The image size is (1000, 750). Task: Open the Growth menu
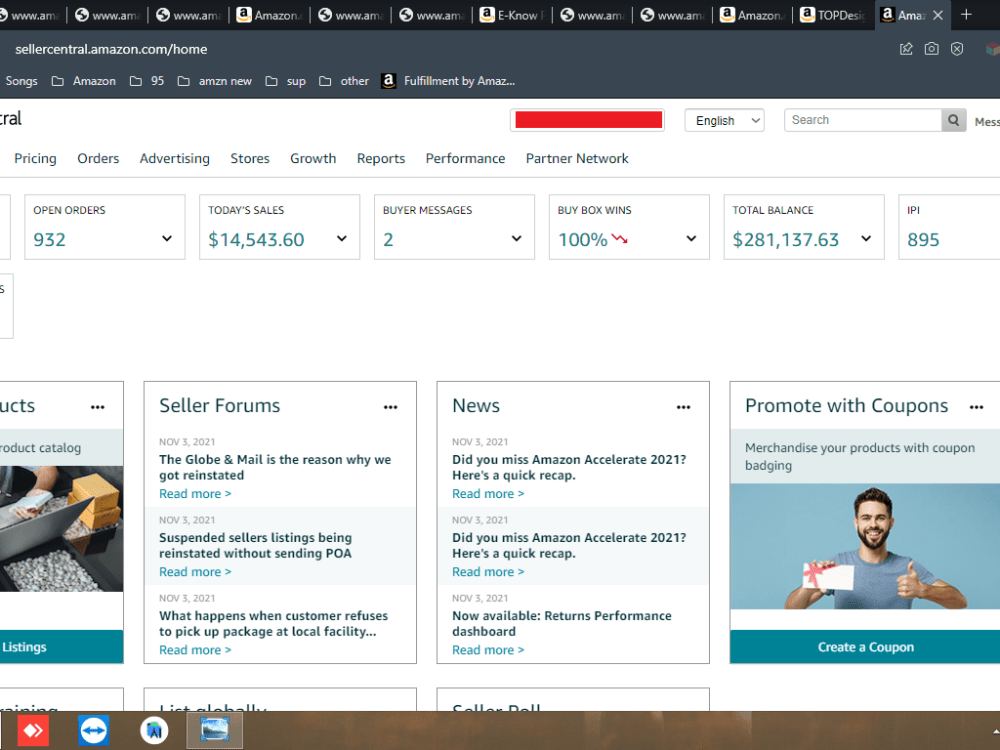click(313, 158)
